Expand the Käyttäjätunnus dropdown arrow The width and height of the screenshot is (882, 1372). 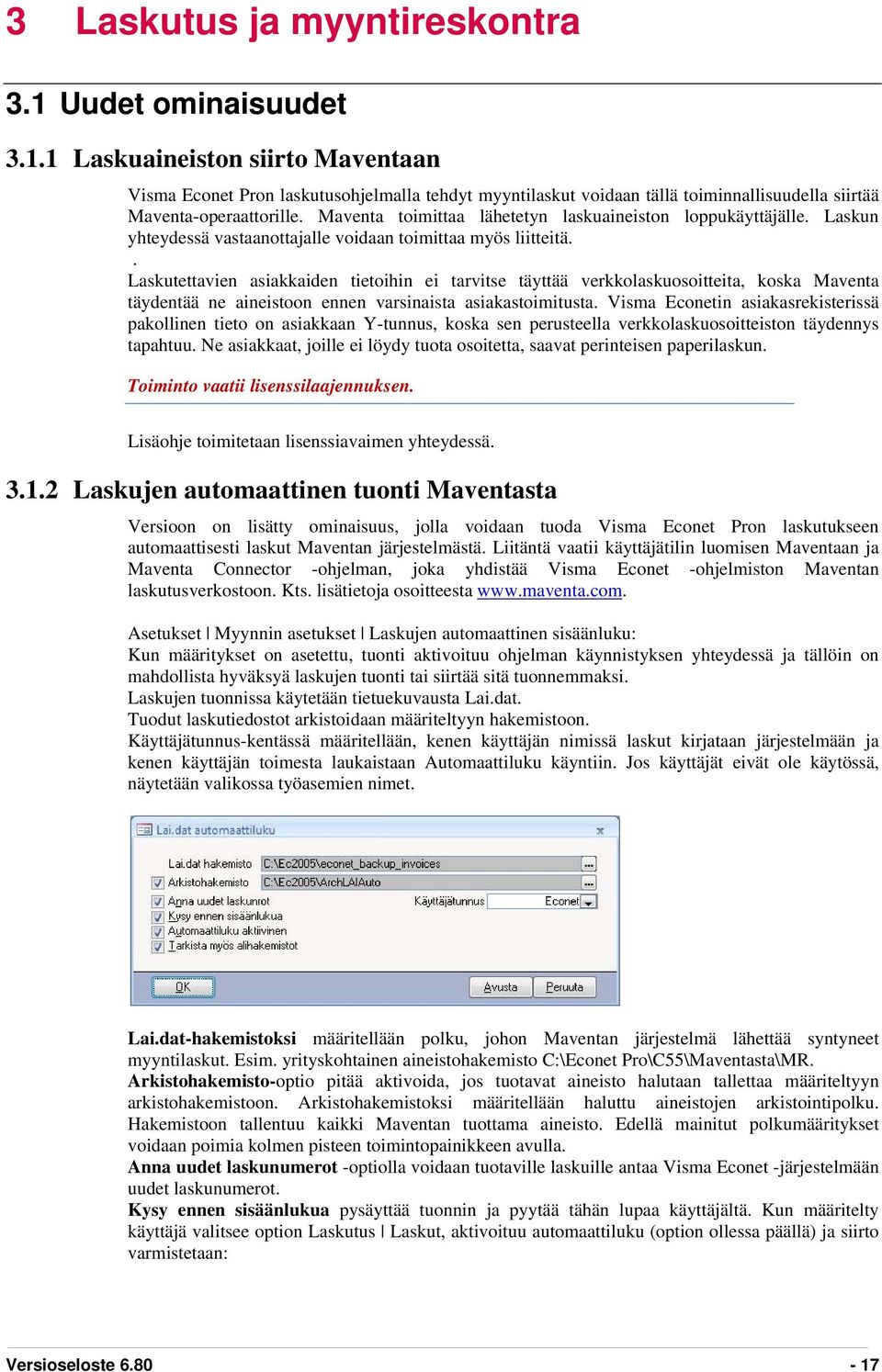(x=589, y=902)
